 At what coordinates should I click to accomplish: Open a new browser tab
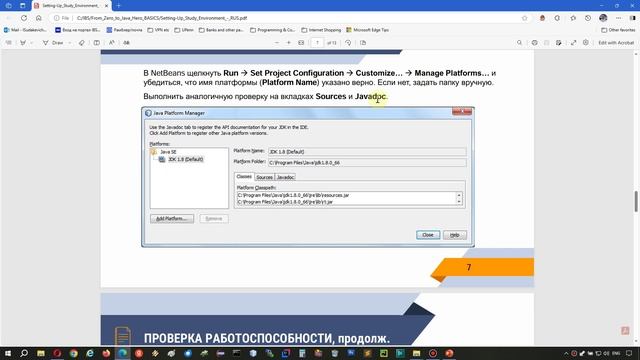119,6
